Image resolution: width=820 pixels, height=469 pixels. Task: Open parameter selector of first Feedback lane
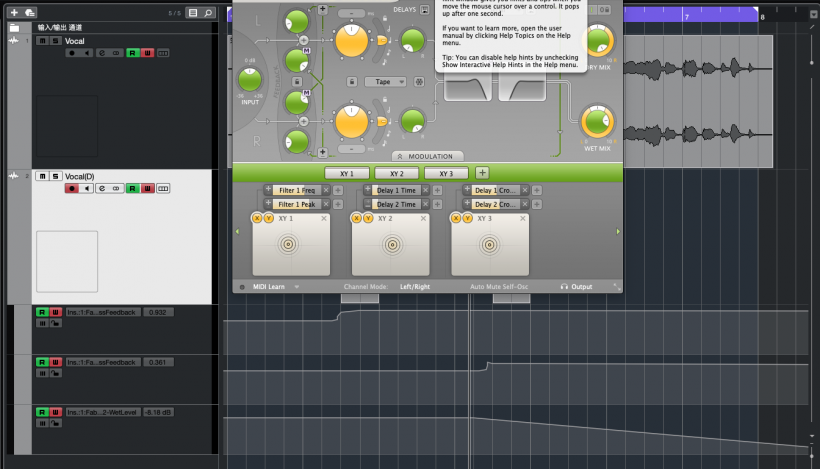pos(102,312)
